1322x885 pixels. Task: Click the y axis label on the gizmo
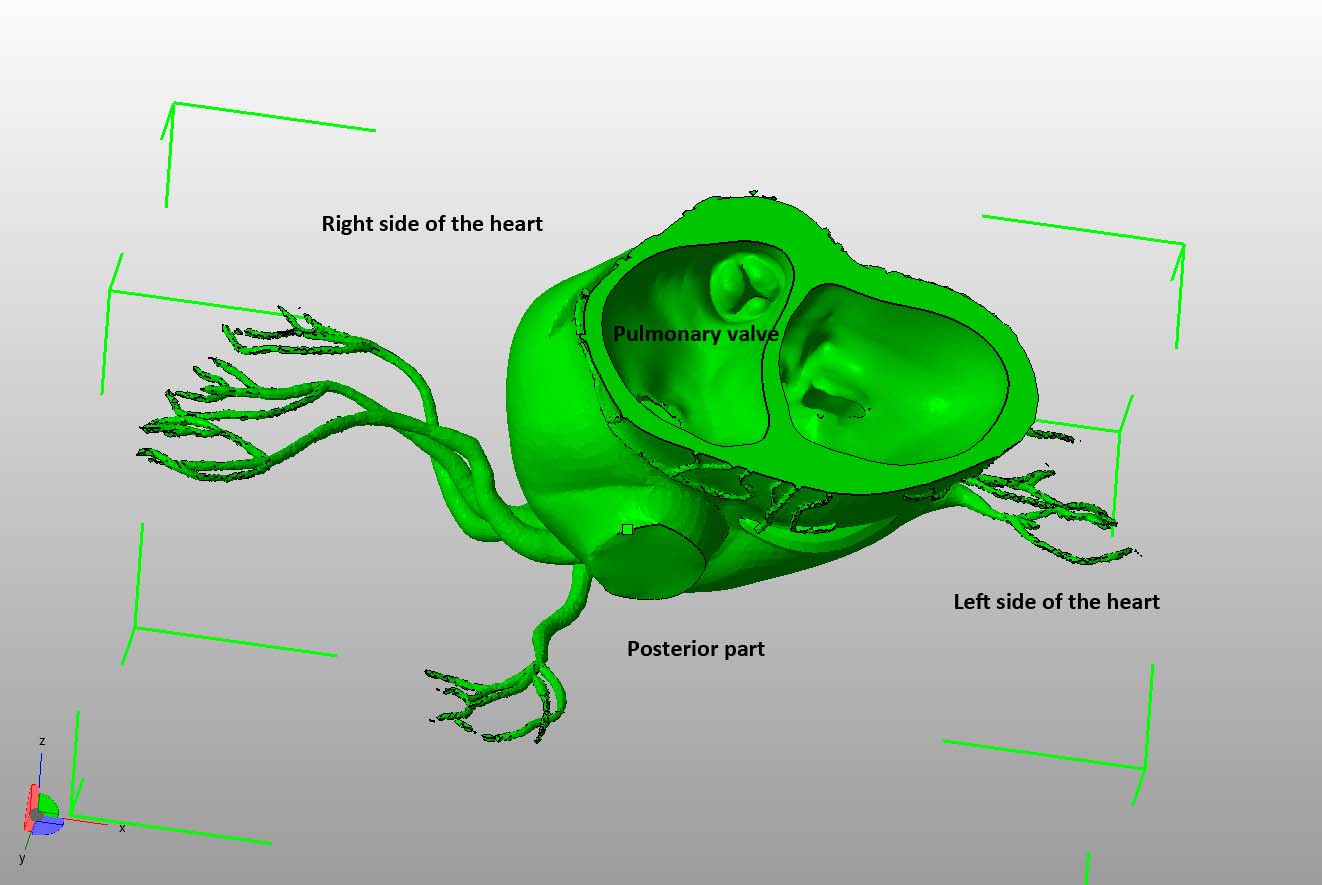pos(22,858)
